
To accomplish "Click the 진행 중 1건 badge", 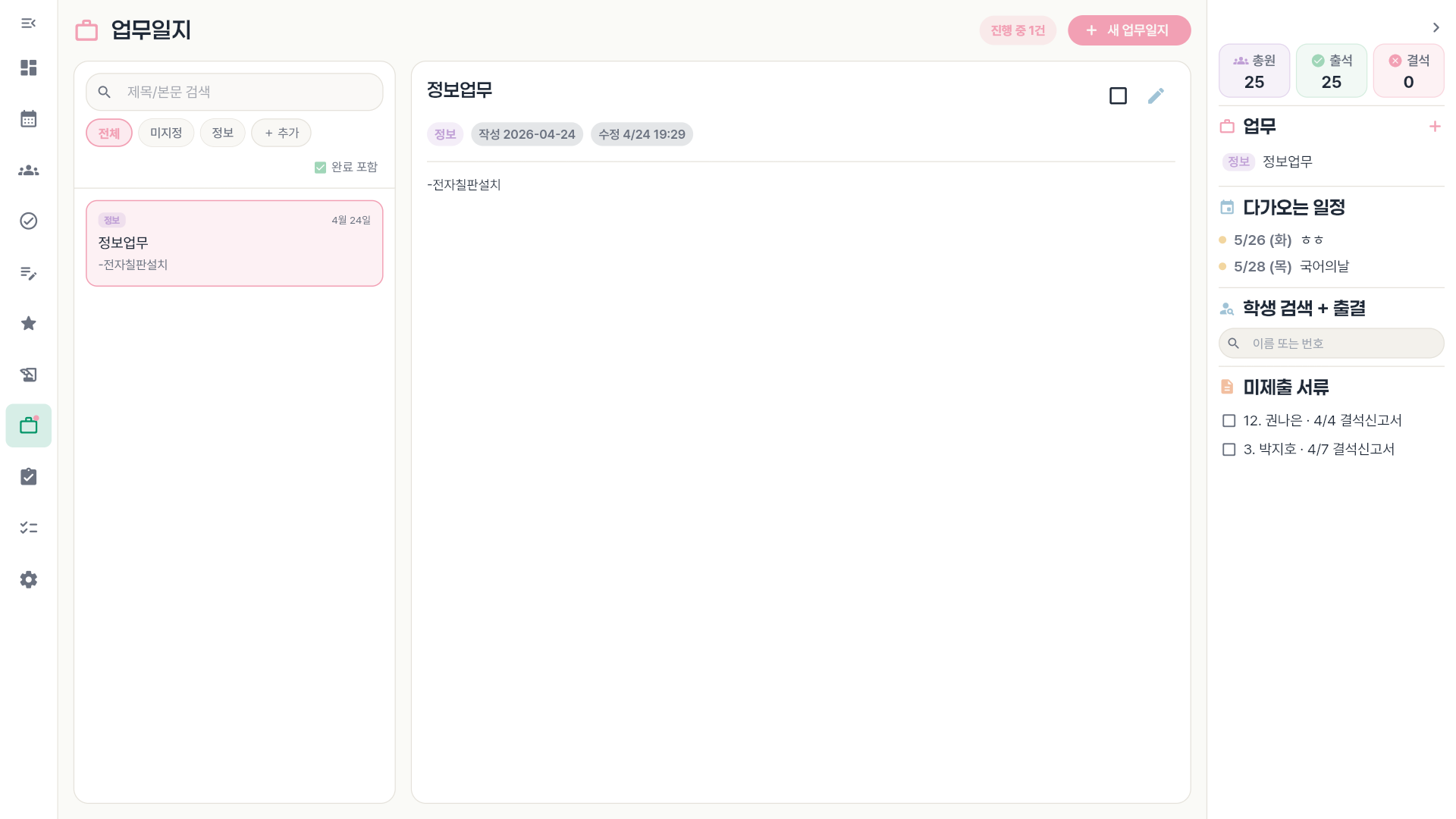I will (x=1018, y=30).
